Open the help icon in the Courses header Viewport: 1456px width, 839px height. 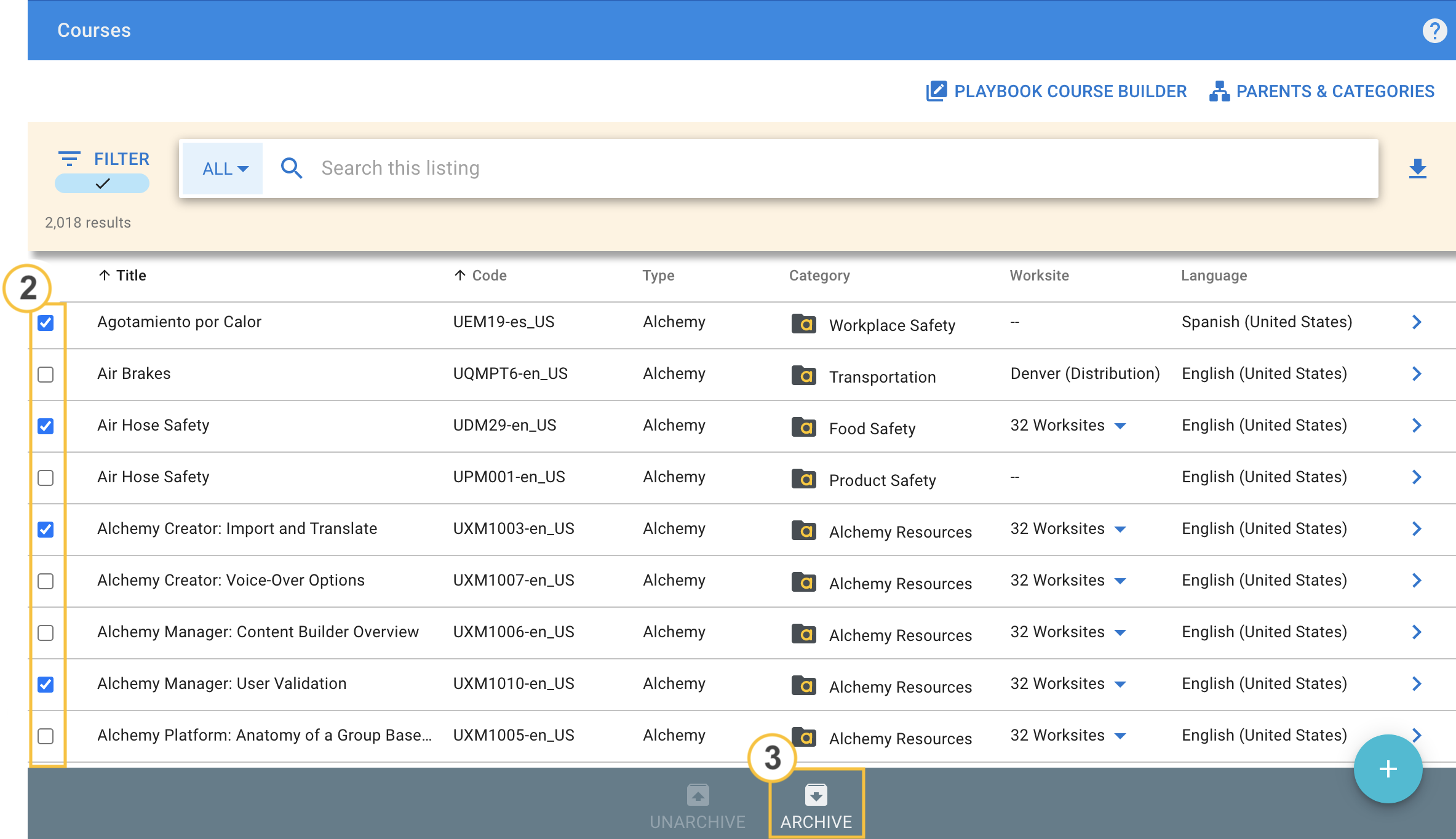1435,30
